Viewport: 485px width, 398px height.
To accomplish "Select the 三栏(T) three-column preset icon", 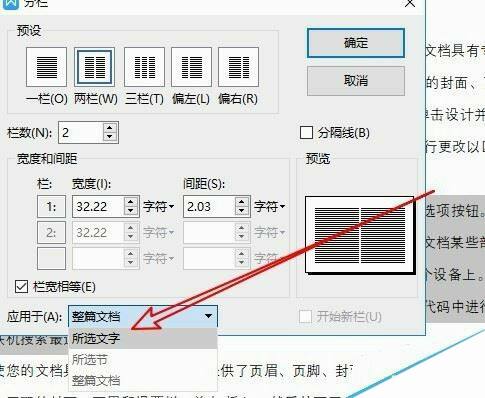I will [x=144, y=67].
